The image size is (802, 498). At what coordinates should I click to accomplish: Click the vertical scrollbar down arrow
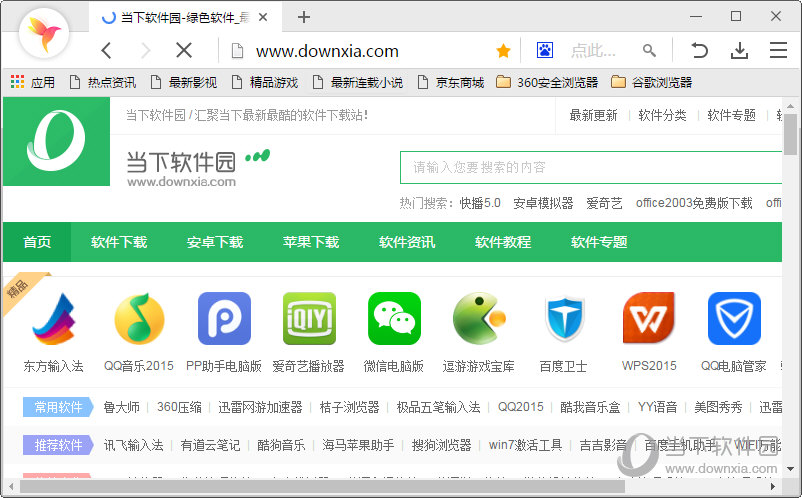[791, 468]
